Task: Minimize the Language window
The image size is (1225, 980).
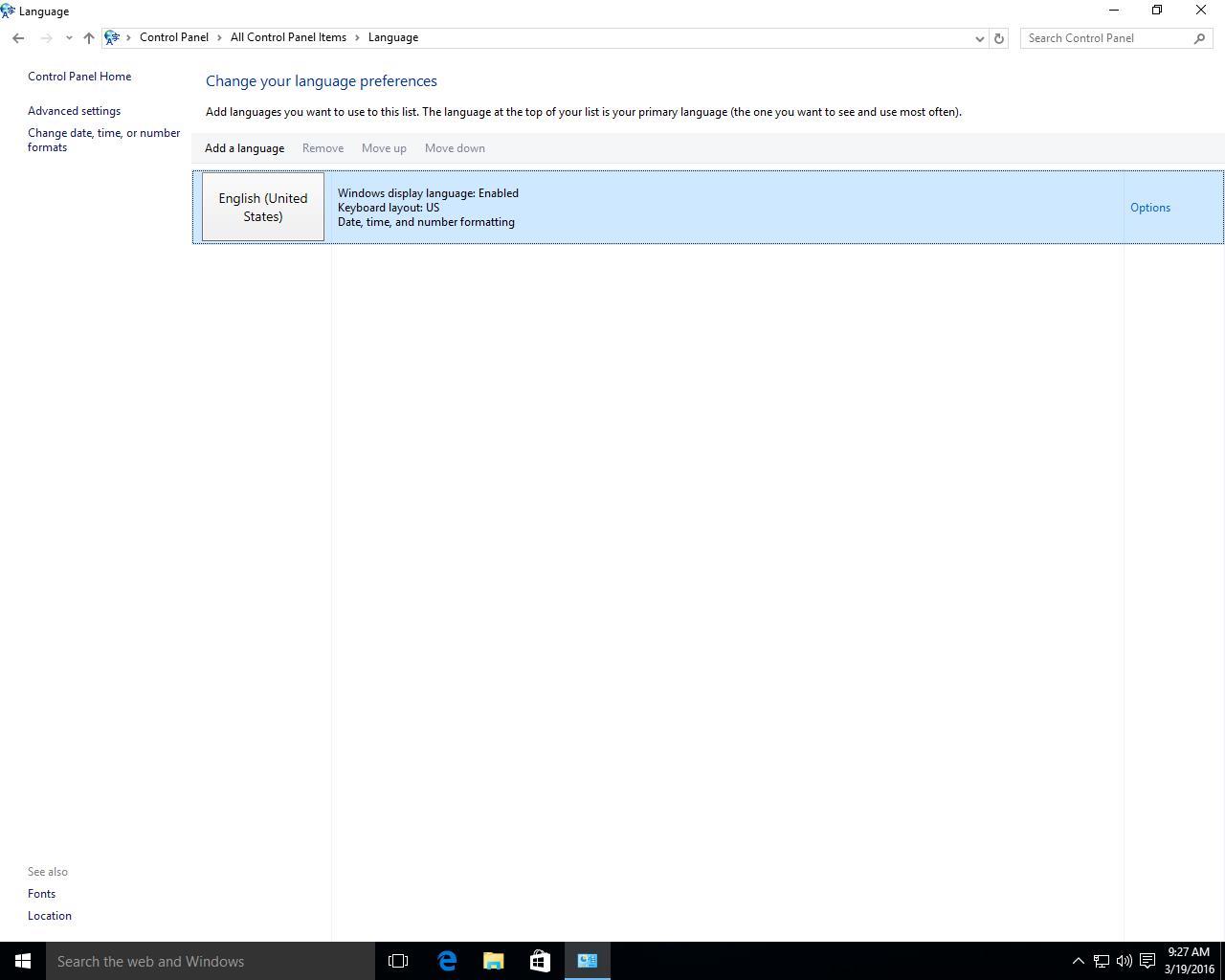Action: click(1113, 11)
